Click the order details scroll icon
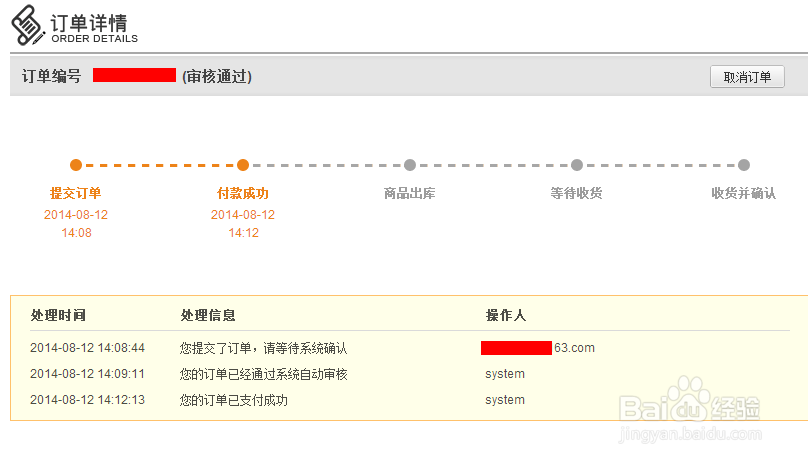Image resolution: width=808 pixels, height=462 pixels. (x=27, y=25)
